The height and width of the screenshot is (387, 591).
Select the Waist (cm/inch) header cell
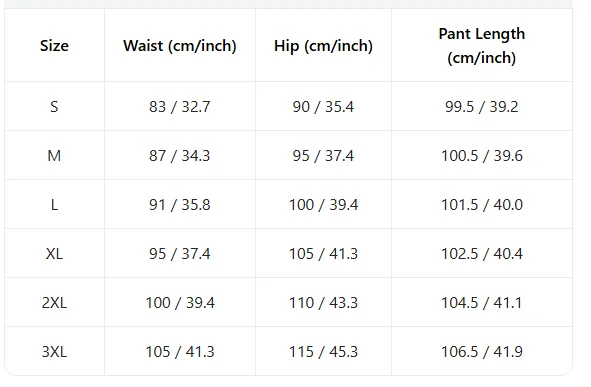(x=180, y=46)
